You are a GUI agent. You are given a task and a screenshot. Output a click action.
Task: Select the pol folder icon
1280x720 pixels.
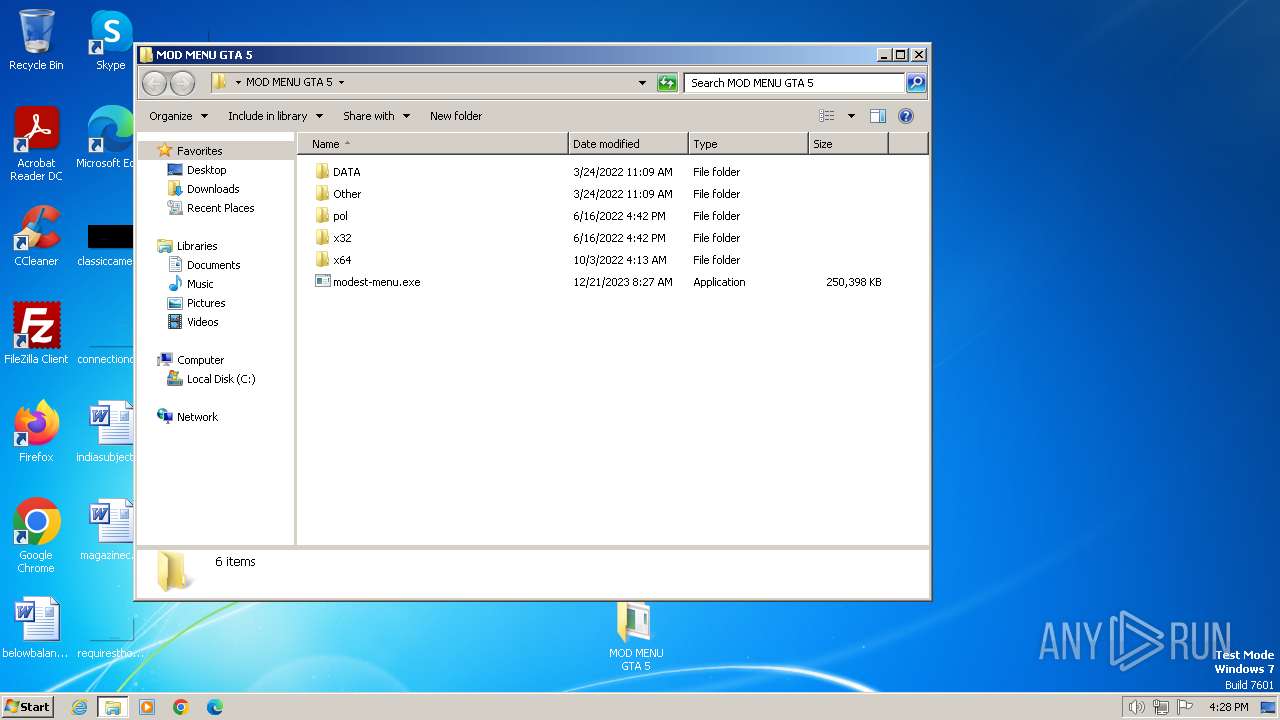tap(322, 216)
